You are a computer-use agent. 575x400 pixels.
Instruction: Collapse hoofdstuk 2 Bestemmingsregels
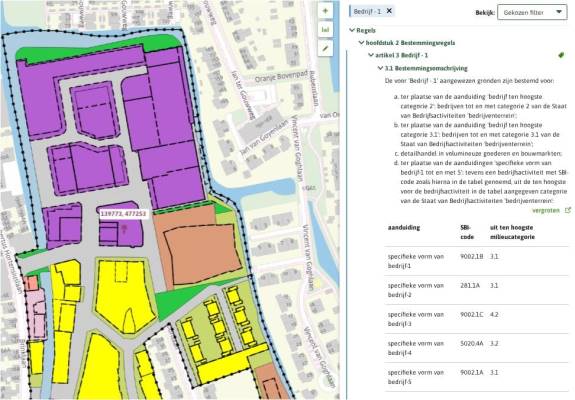tap(361, 43)
